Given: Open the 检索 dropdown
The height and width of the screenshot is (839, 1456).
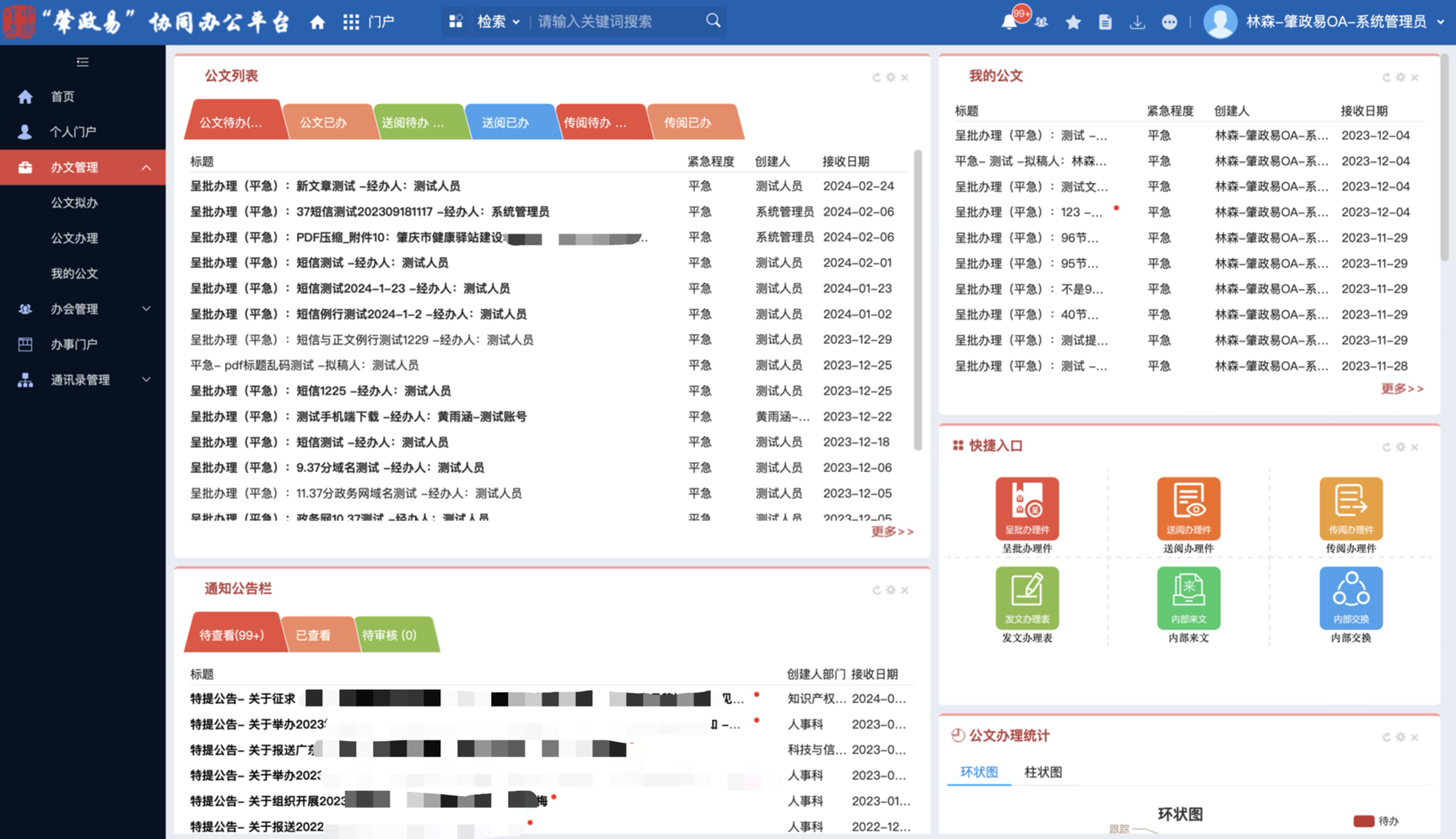Looking at the screenshot, I should coord(498,22).
